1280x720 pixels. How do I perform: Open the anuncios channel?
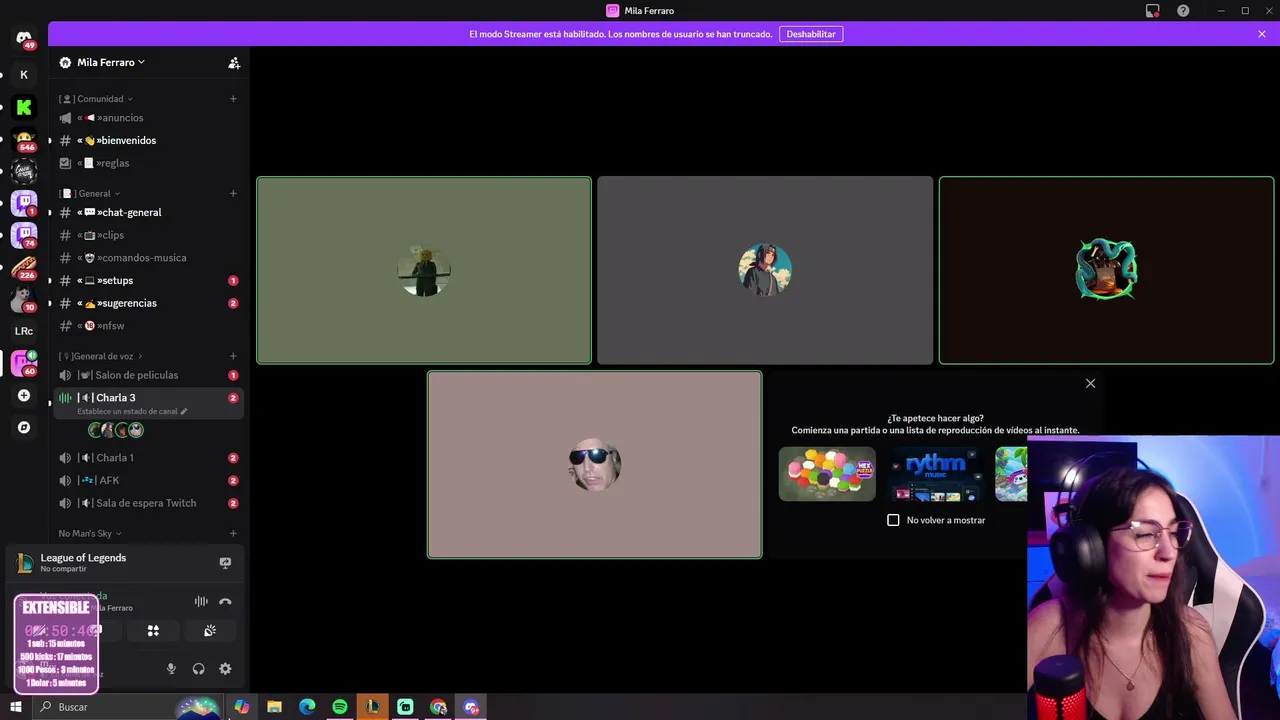click(x=149, y=118)
